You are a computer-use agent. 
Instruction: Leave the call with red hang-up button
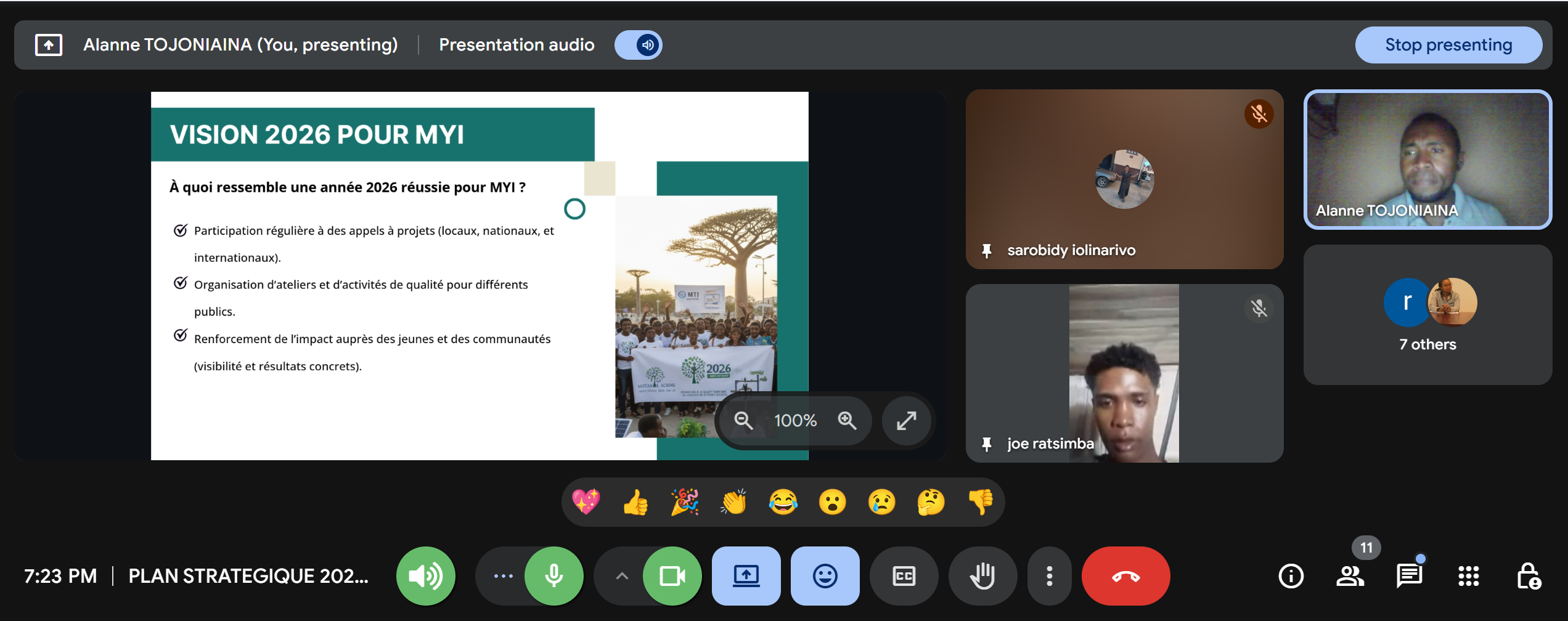pos(1125,576)
